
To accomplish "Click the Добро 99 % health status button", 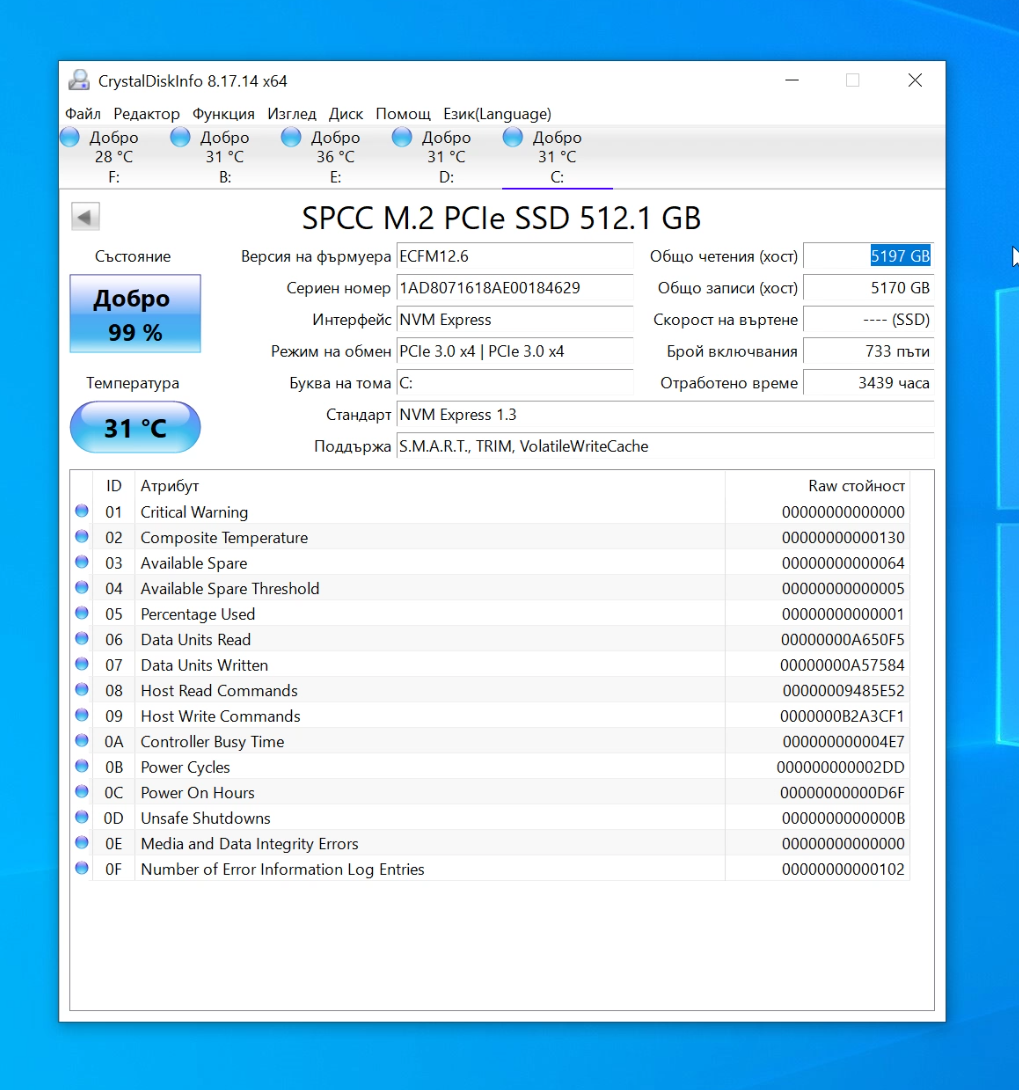I will point(135,314).
